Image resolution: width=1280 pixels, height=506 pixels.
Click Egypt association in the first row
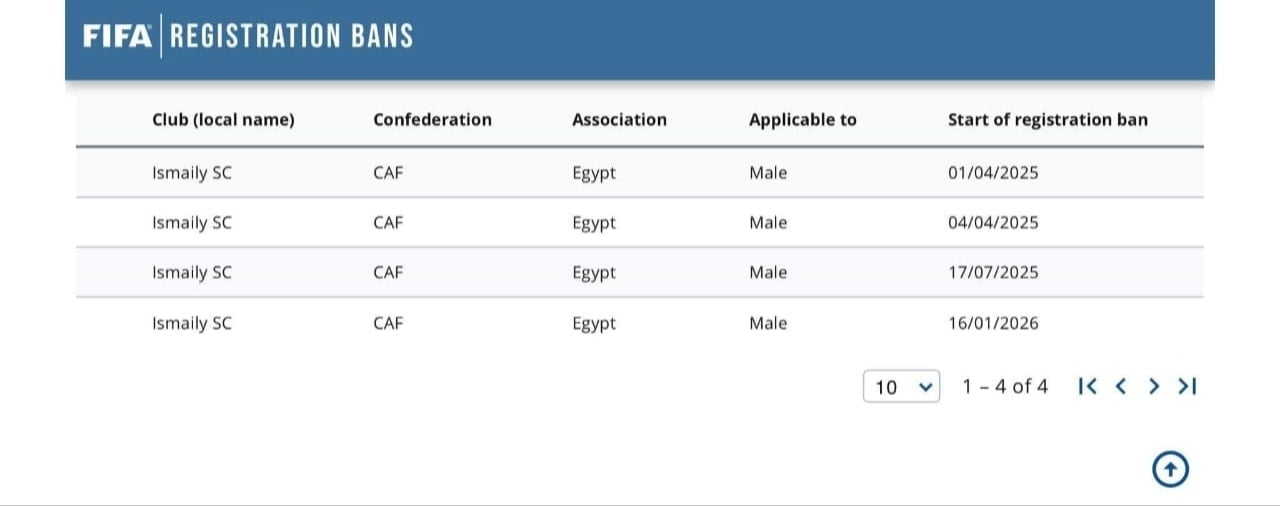pos(594,173)
